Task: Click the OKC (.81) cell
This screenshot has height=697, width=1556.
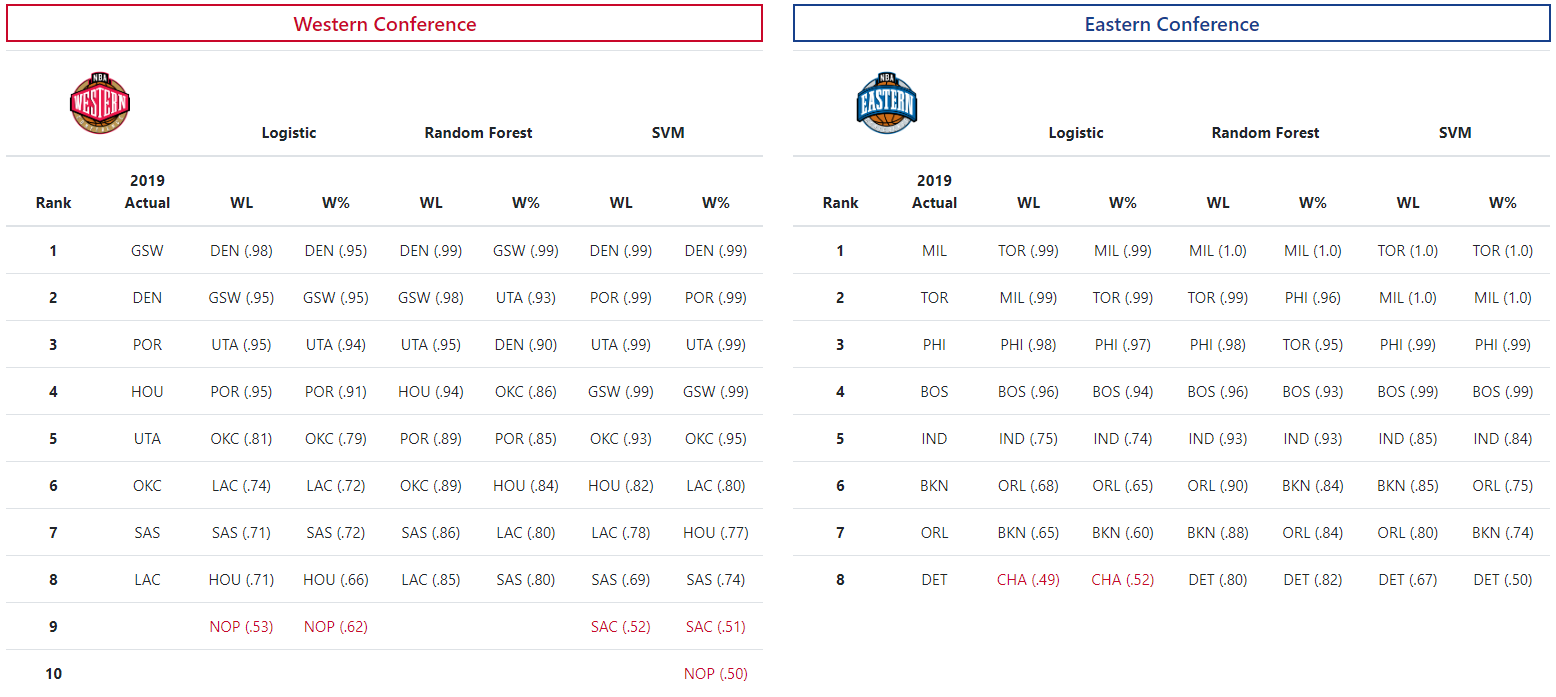Action: 241,439
